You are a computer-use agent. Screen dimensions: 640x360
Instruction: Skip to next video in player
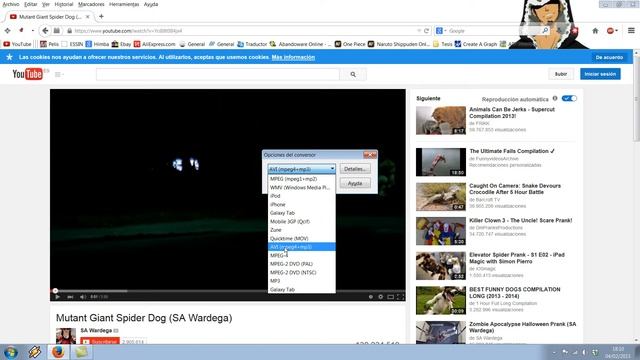pos(70,297)
